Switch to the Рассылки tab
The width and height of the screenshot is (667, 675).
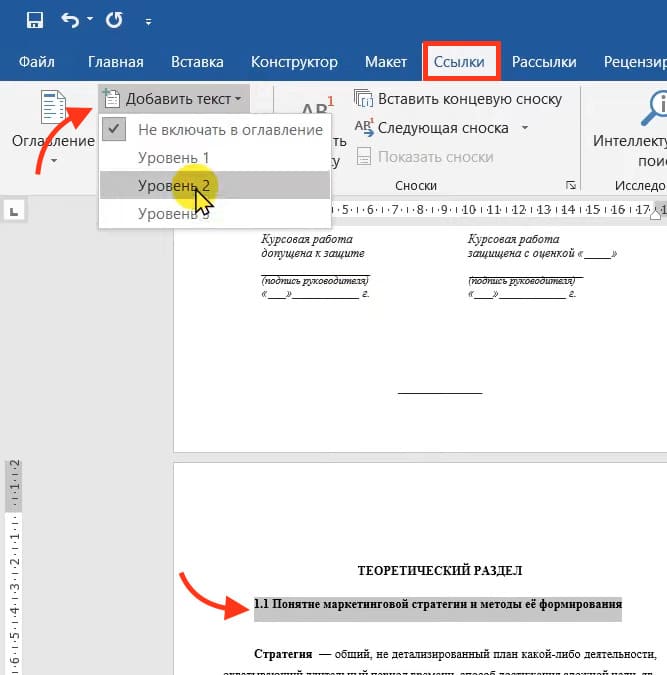pyautogui.click(x=544, y=62)
